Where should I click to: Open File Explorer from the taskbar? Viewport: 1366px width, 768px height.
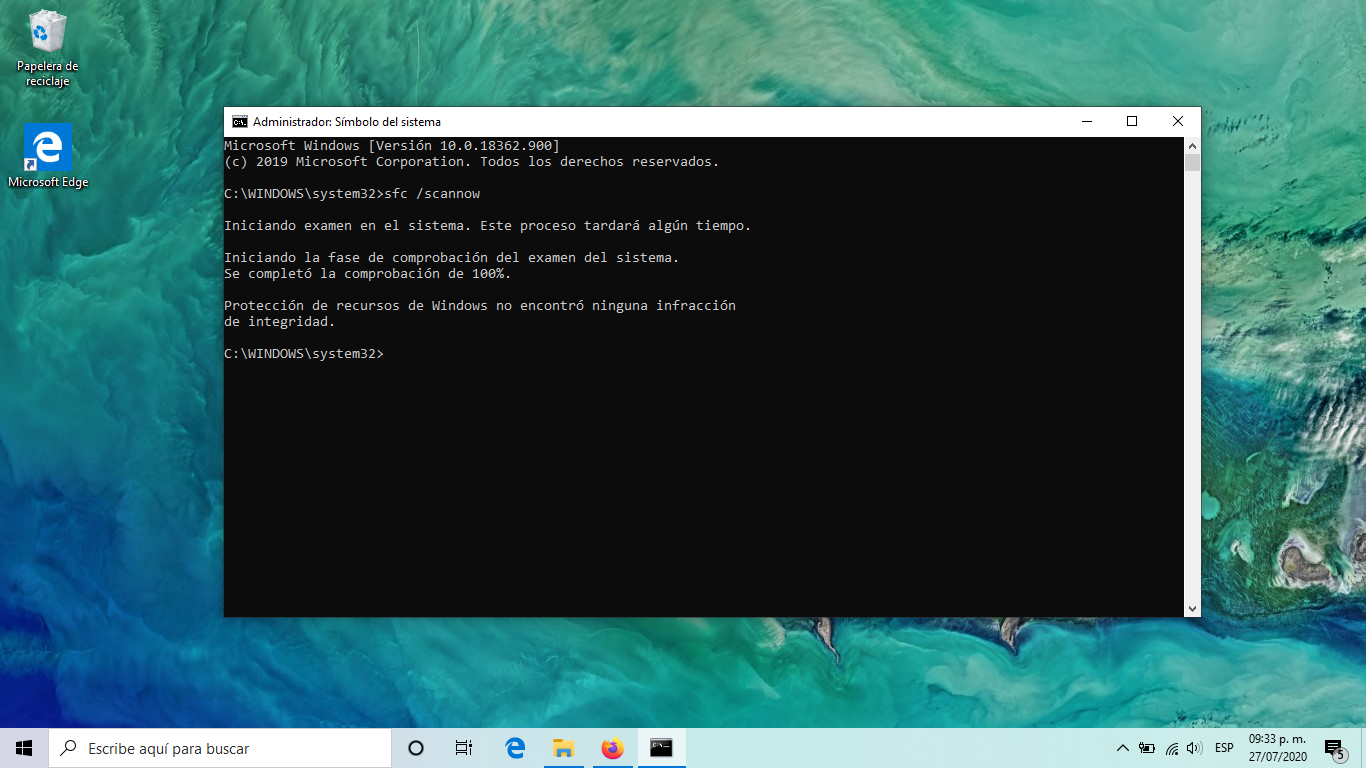point(564,748)
